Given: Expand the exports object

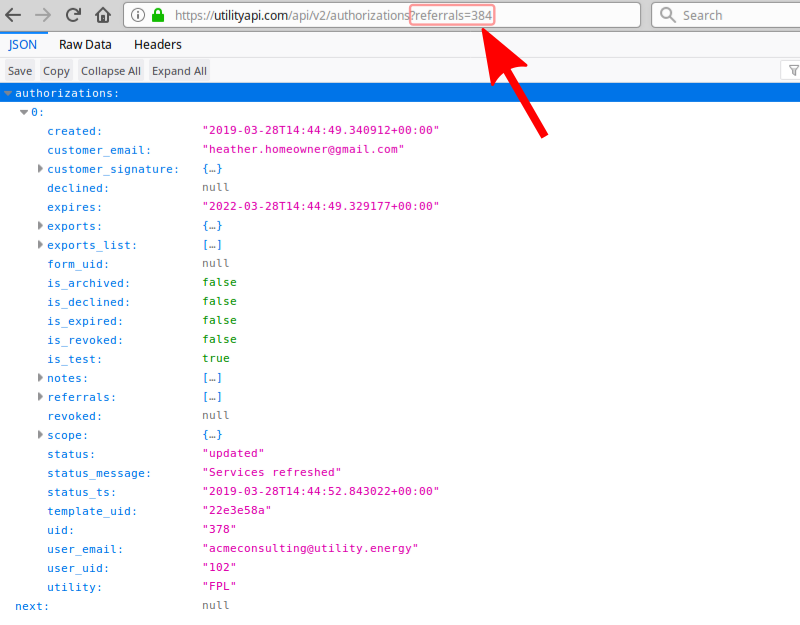Looking at the screenshot, I should 40,226.
